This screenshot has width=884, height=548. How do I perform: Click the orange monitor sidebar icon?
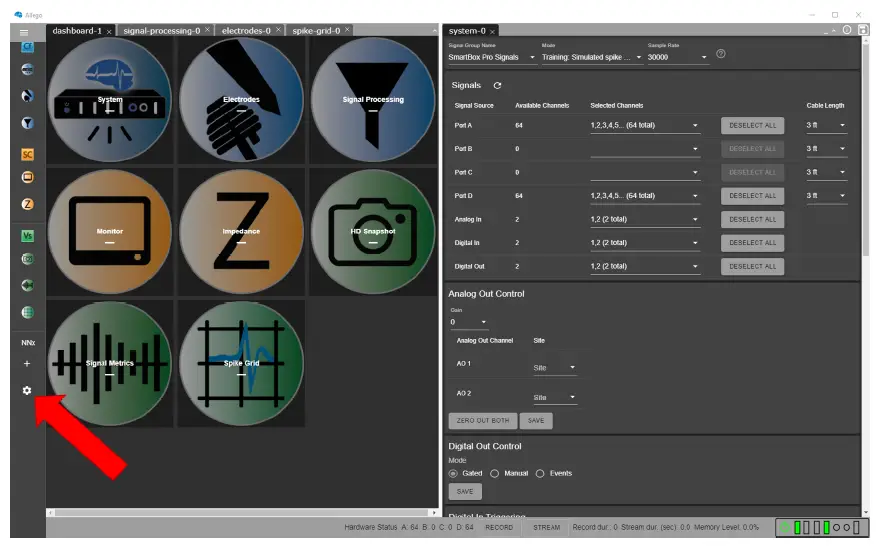[27, 178]
